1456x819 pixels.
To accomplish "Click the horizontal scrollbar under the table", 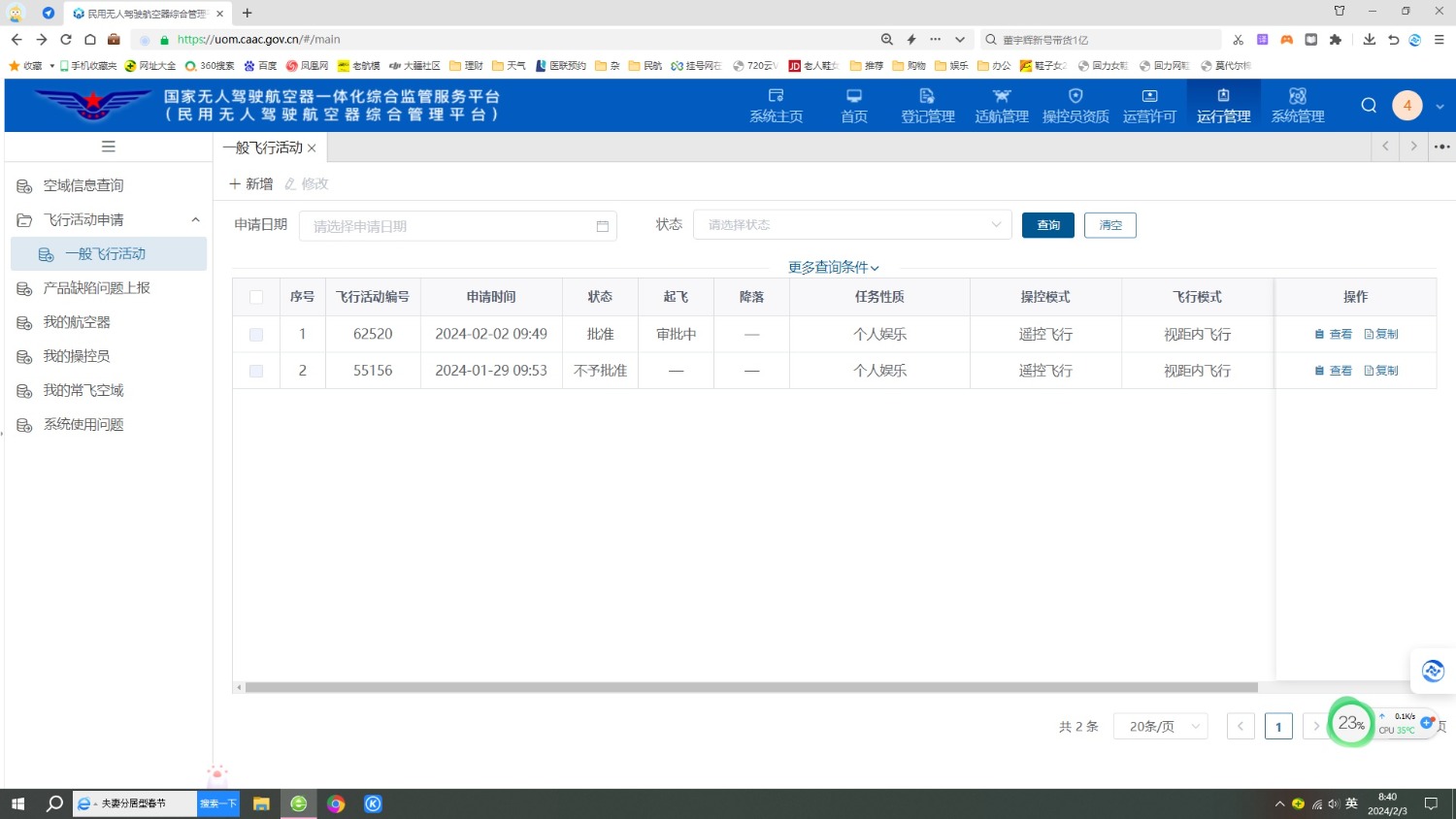I will coord(751,687).
